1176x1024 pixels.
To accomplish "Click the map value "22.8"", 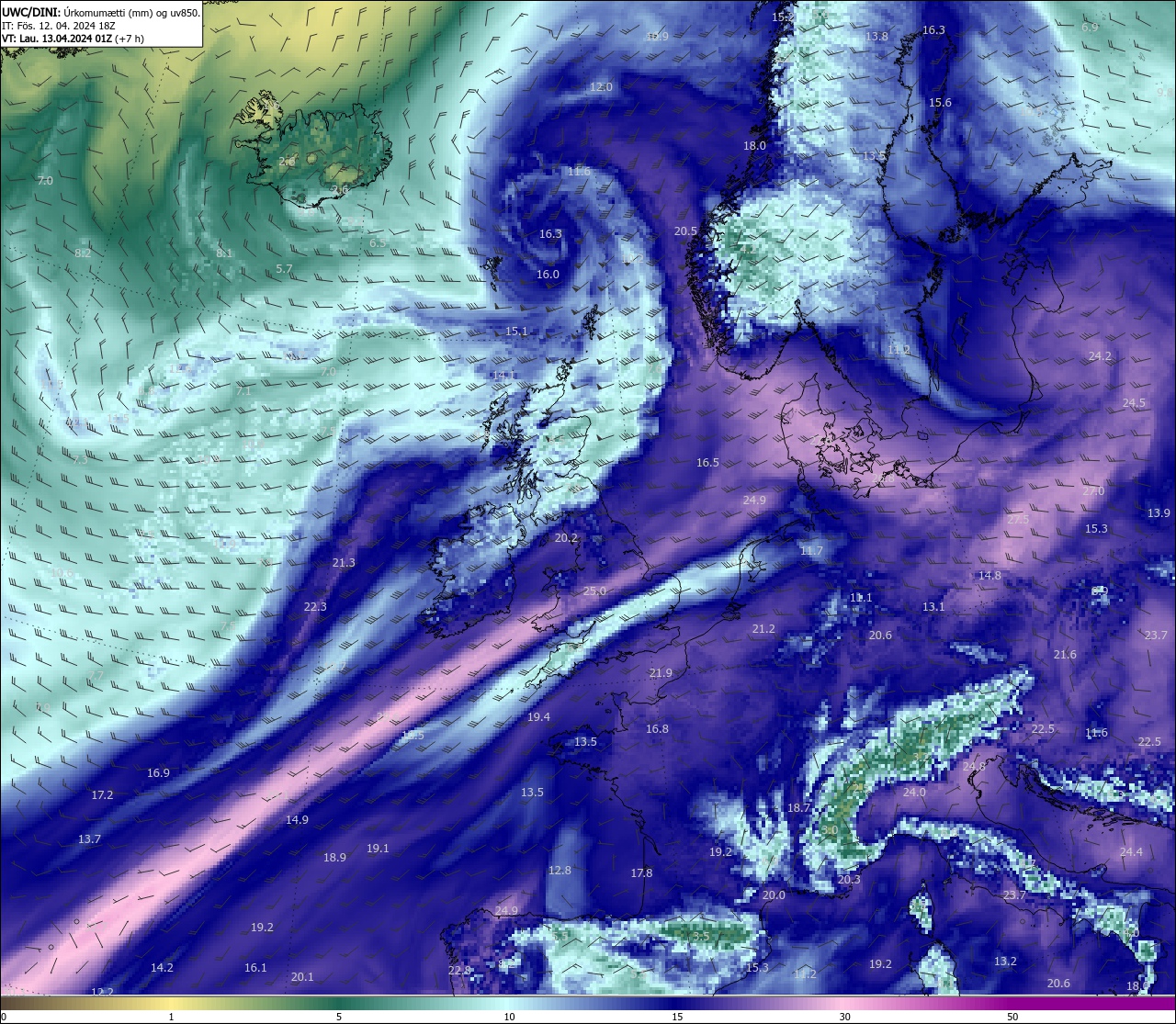I will point(459,971).
